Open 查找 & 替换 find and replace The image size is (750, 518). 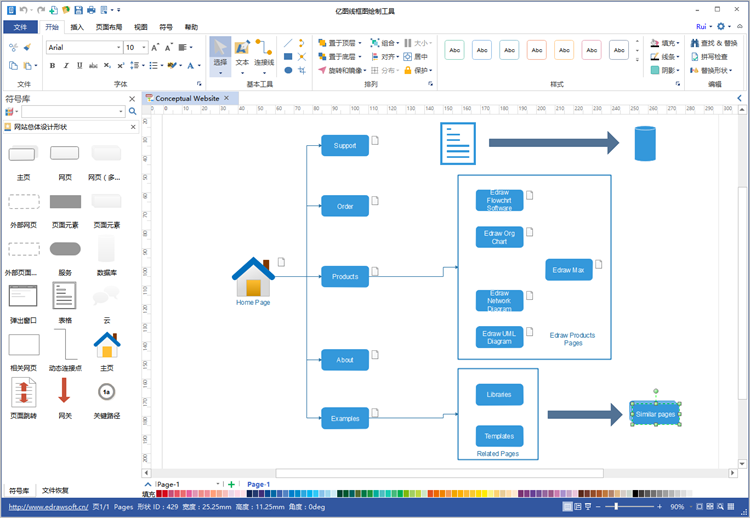[714, 43]
